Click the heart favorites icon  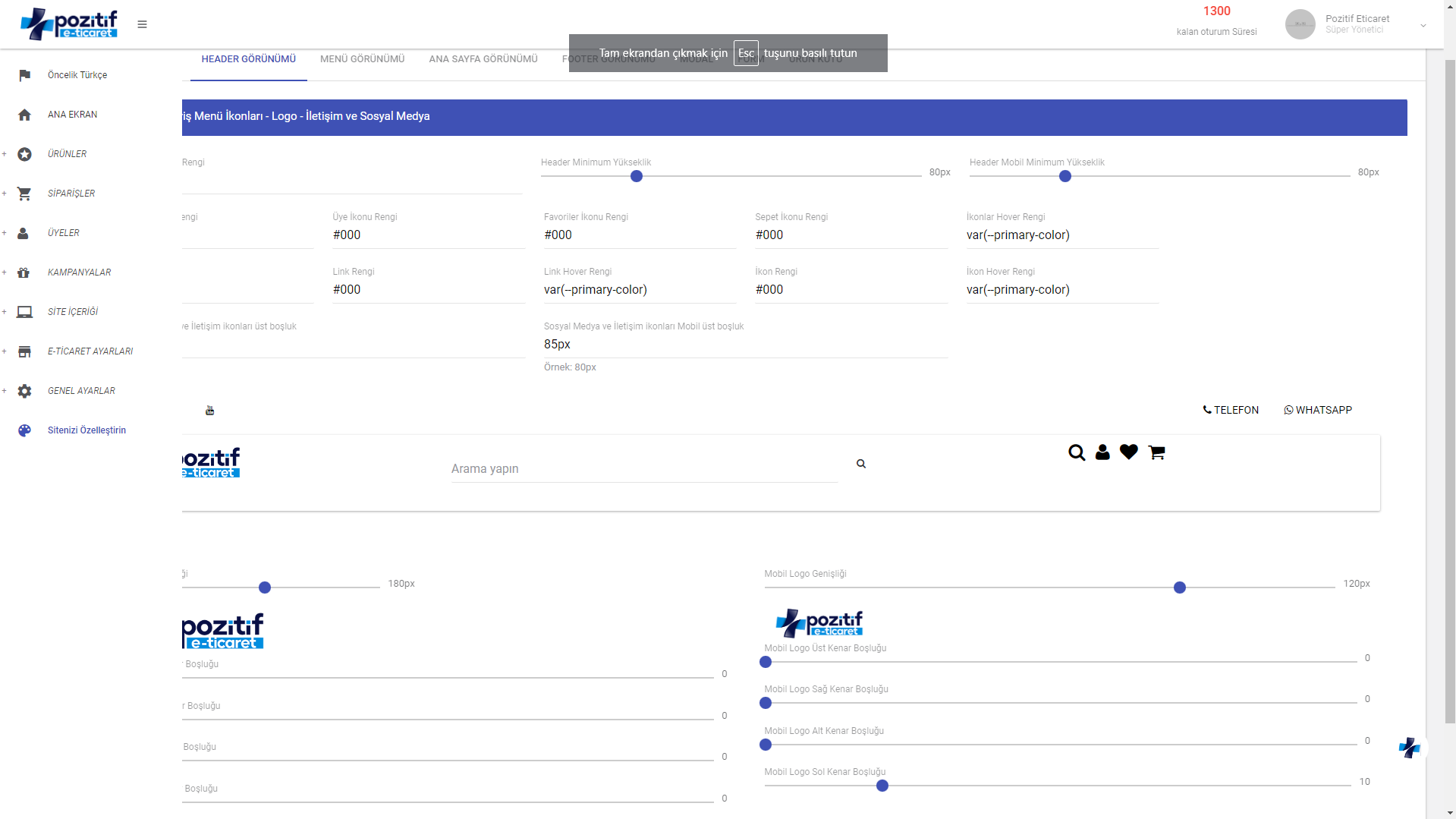click(x=1129, y=452)
